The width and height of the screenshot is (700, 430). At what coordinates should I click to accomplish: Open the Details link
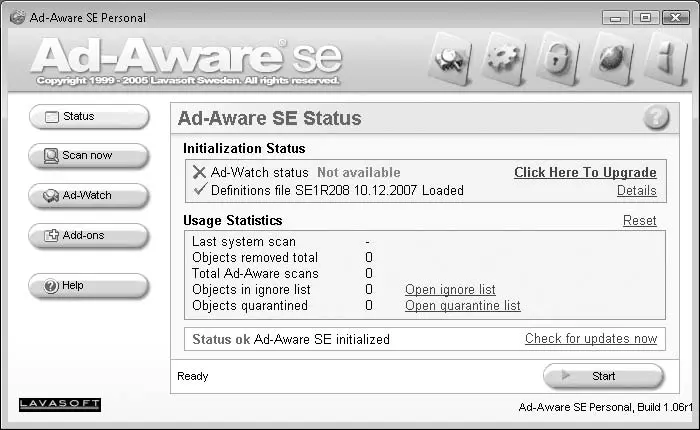pyautogui.click(x=637, y=191)
